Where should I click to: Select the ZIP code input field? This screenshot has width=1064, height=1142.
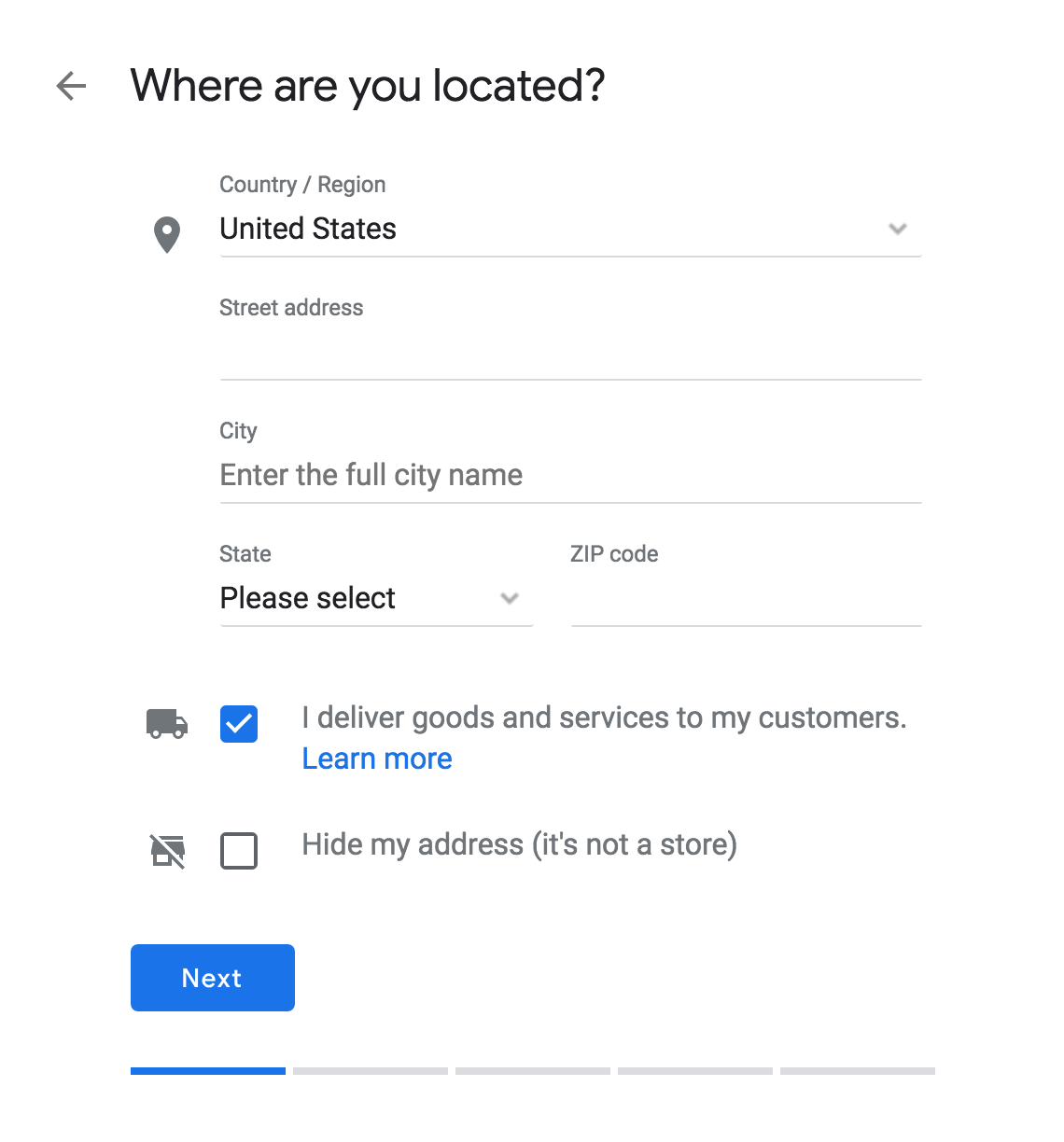click(746, 599)
